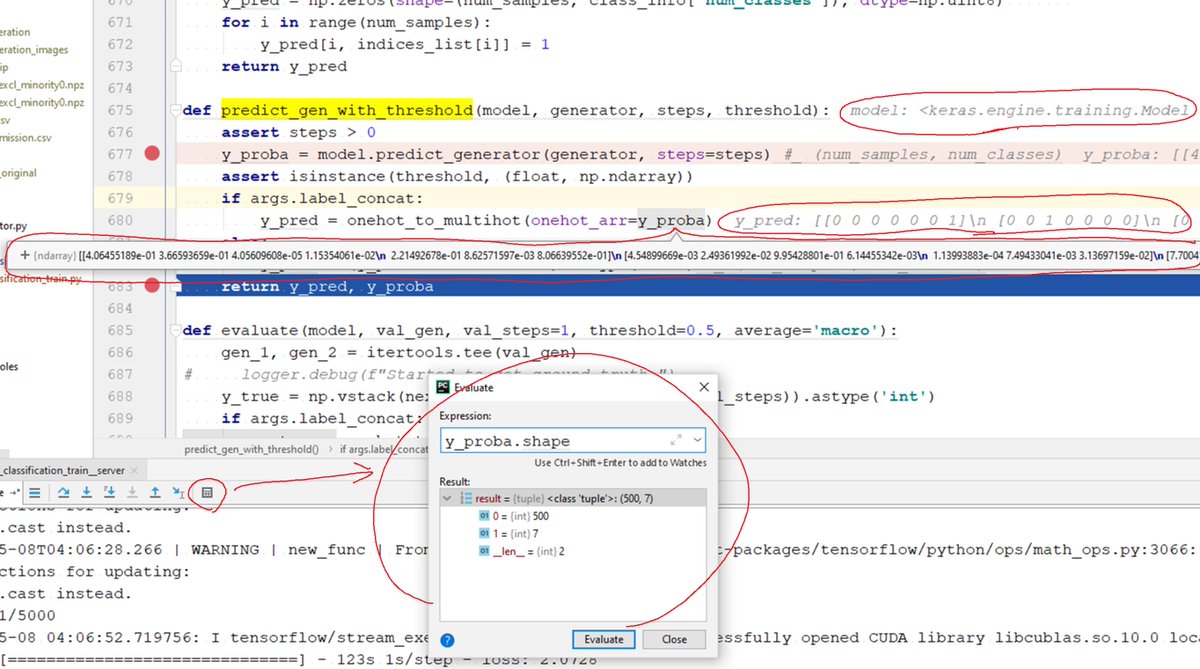Click the Step Out debugger icon

(x=155, y=494)
